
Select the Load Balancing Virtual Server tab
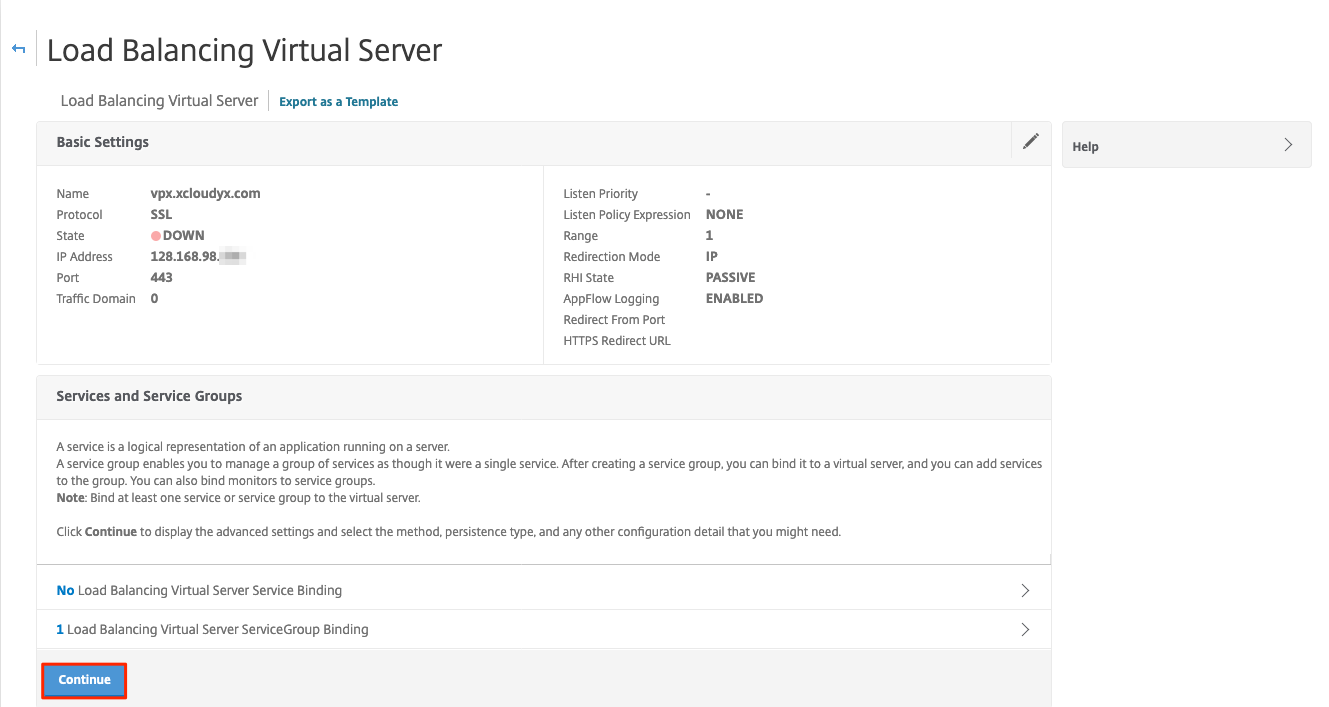coord(158,100)
